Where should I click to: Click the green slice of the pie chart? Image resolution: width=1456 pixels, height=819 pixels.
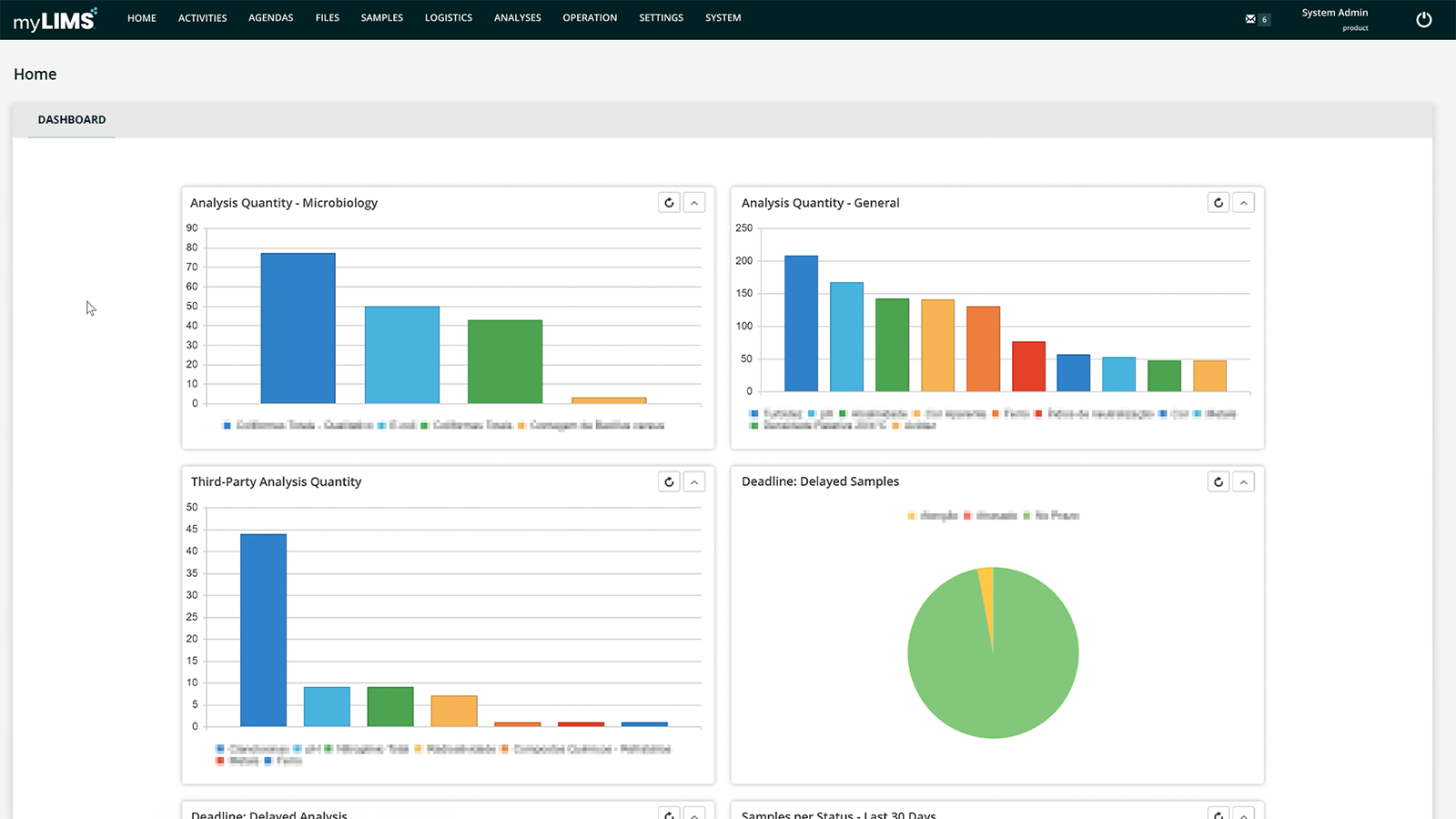[994, 673]
